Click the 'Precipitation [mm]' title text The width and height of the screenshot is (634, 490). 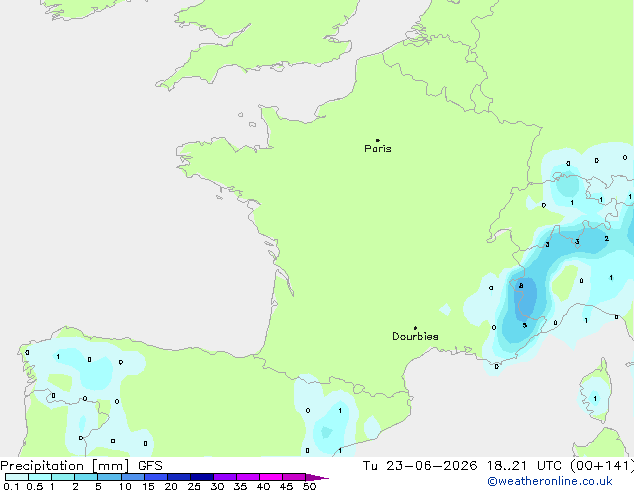65,466
